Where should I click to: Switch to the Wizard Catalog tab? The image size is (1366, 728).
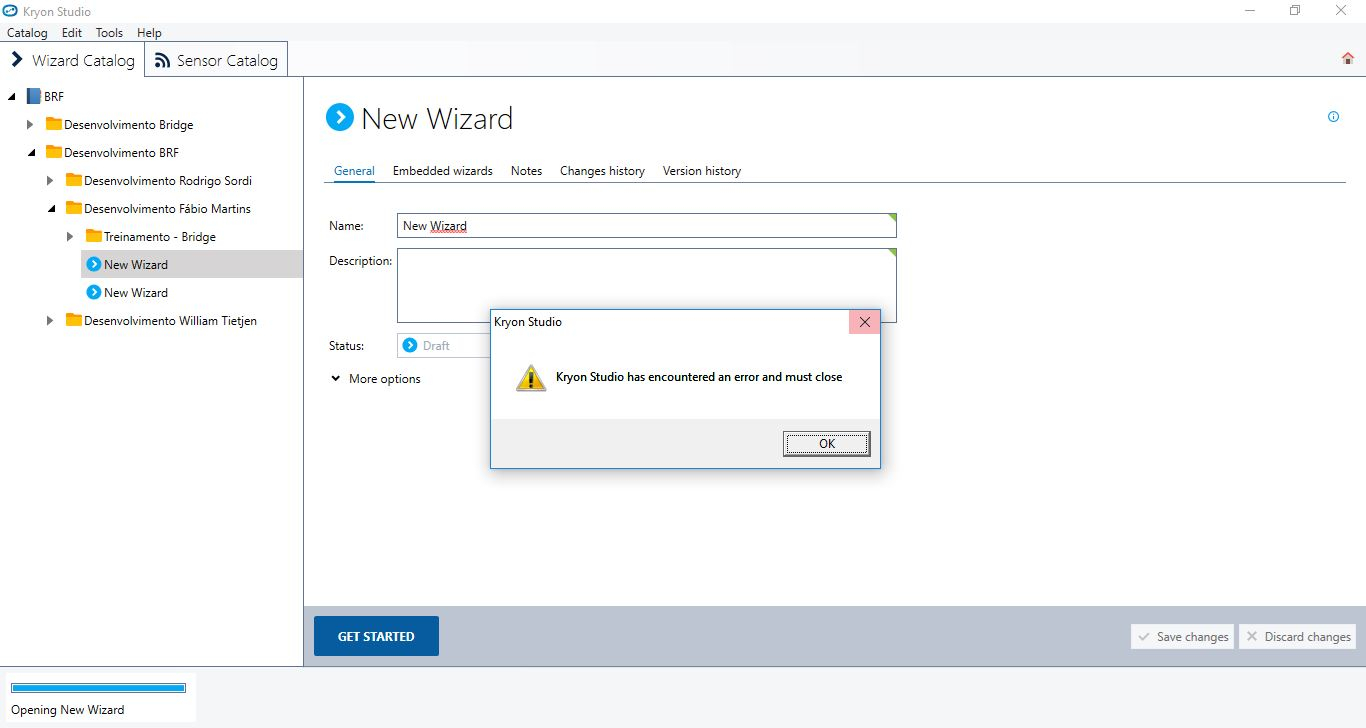tap(73, 60)
